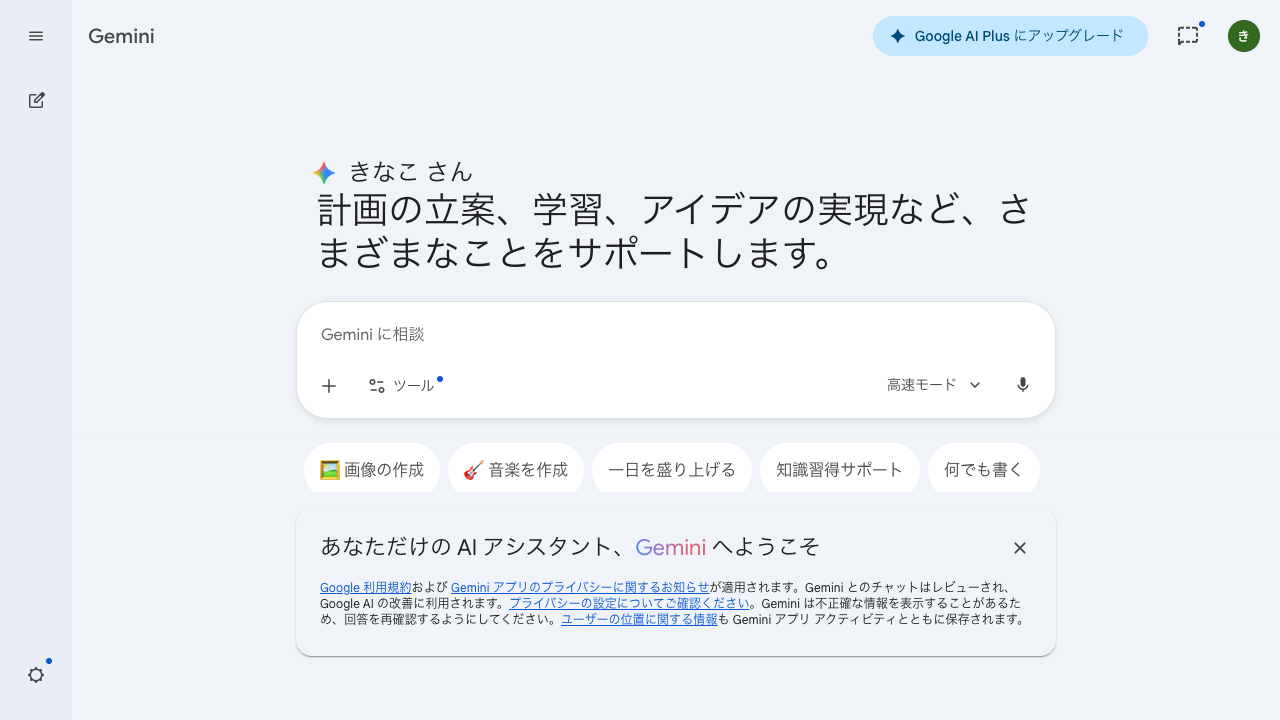Dismiss the Gemini welcome notice card
Image resolution: width=1280 pixels, height=720 pixels.
[1019, 548]
